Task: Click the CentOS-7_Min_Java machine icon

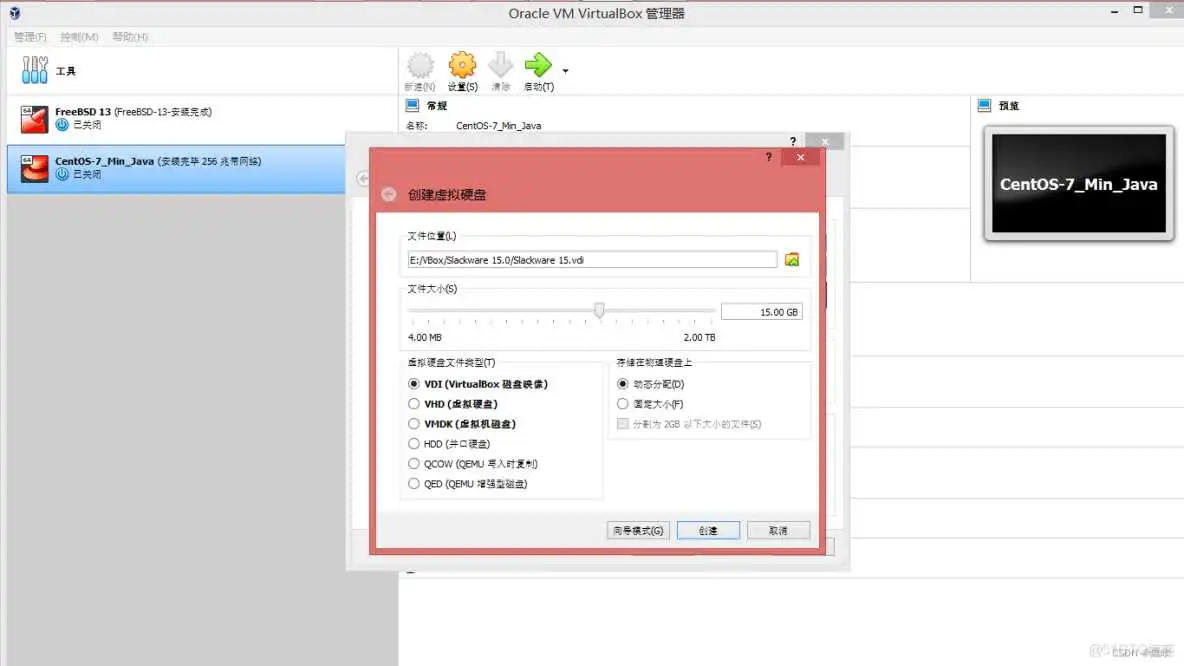Action: coord(33,168)
